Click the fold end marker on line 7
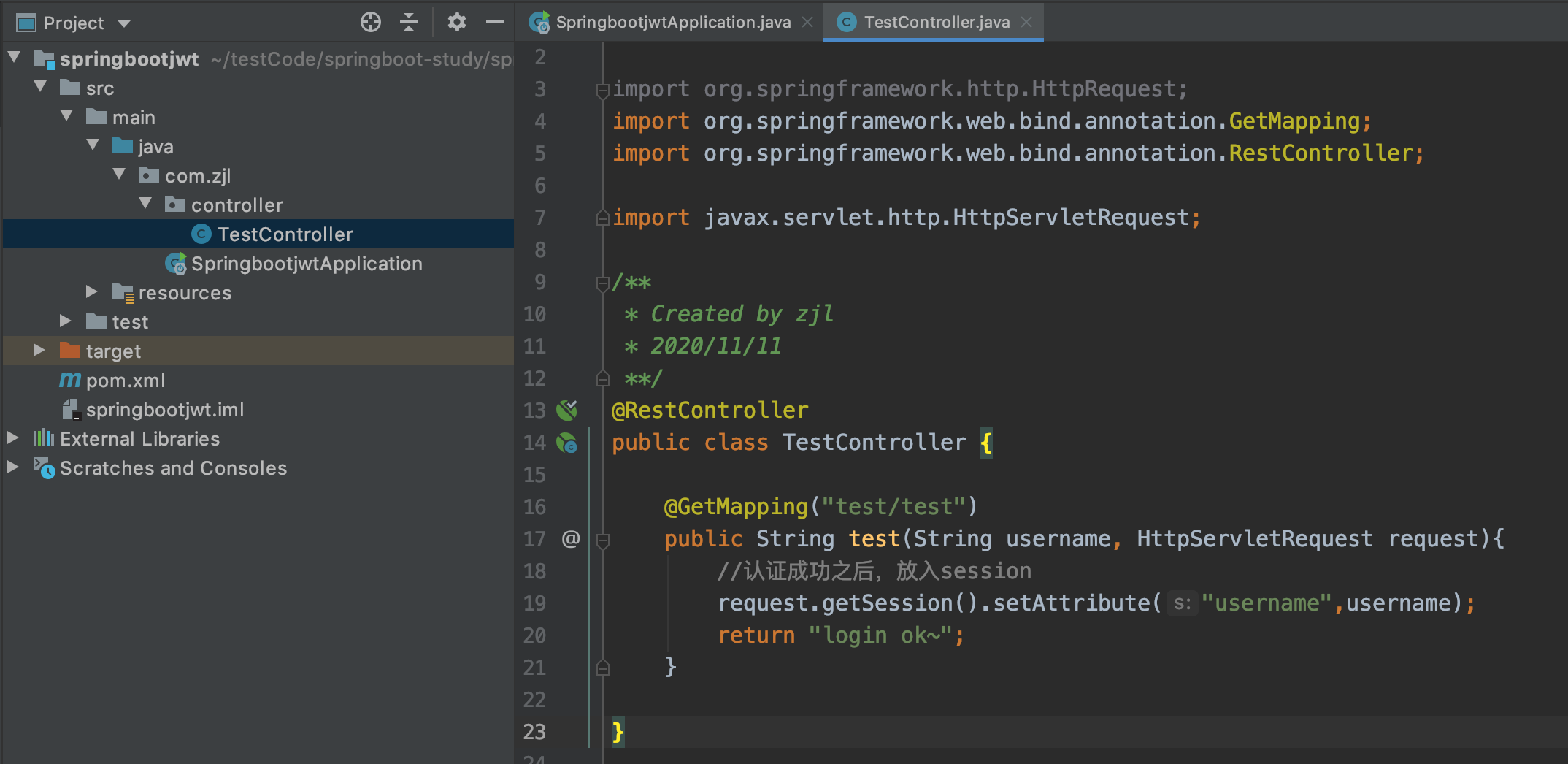 click(603, 217)
